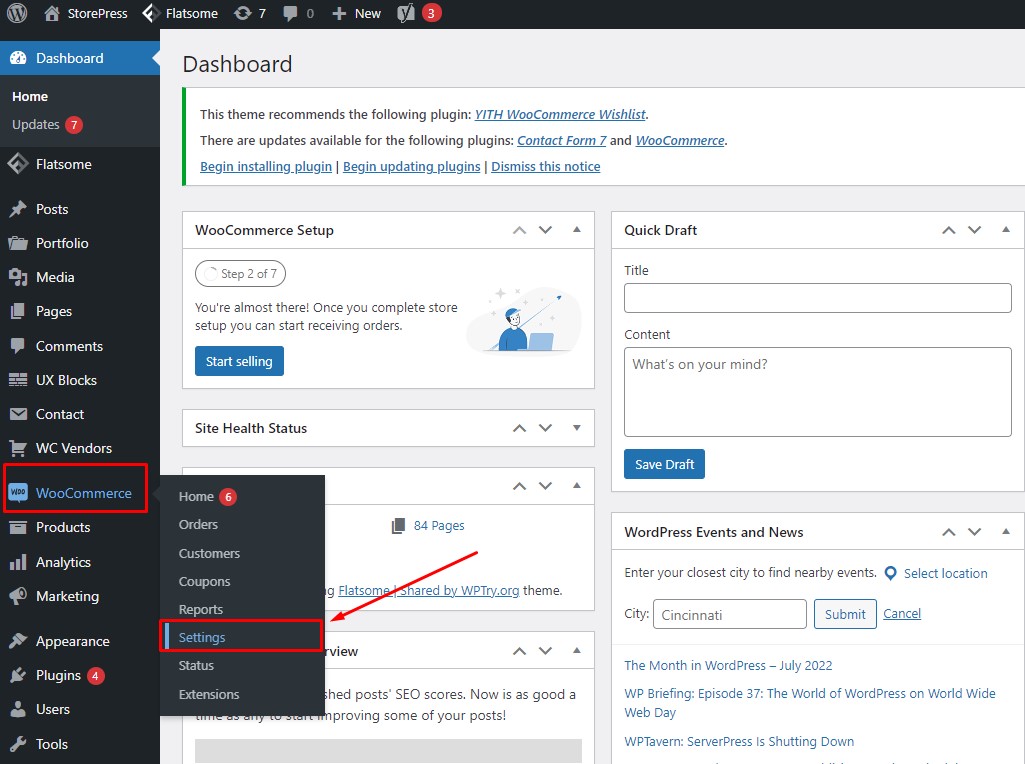Click the Appearance paintbrush icon

(x=18, y=641)
